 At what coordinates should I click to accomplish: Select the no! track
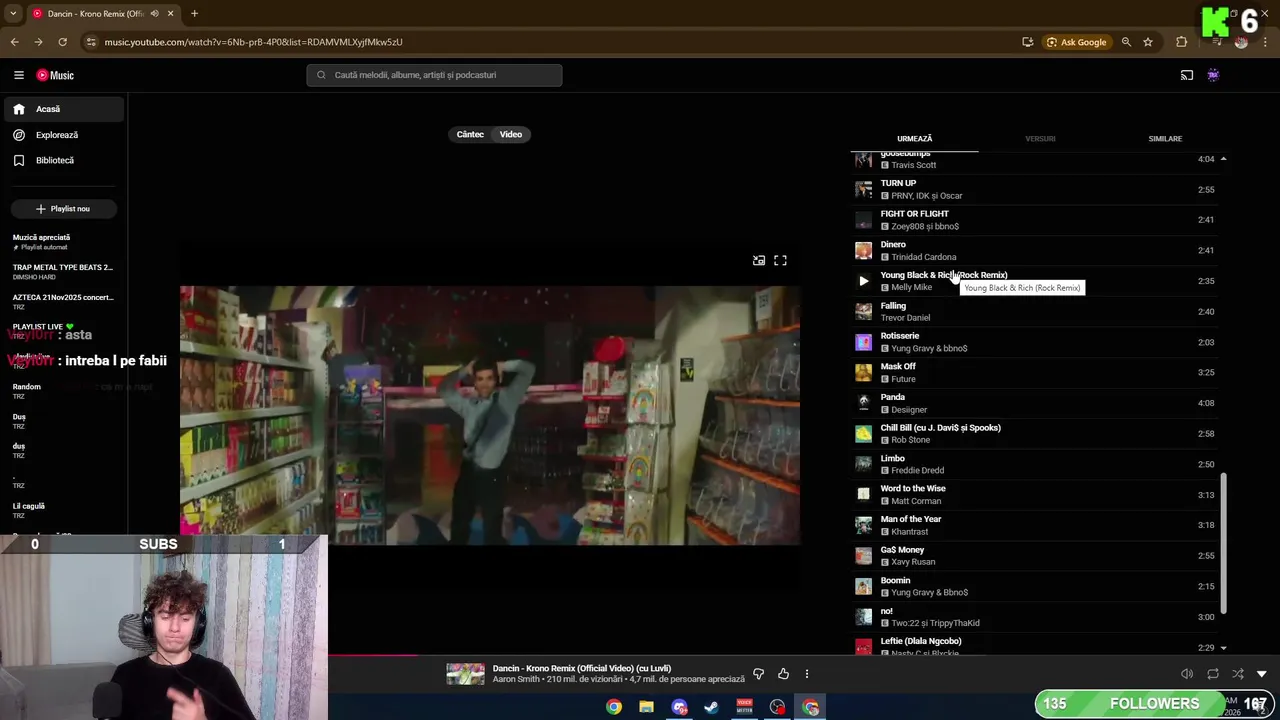pos(1035,616)
